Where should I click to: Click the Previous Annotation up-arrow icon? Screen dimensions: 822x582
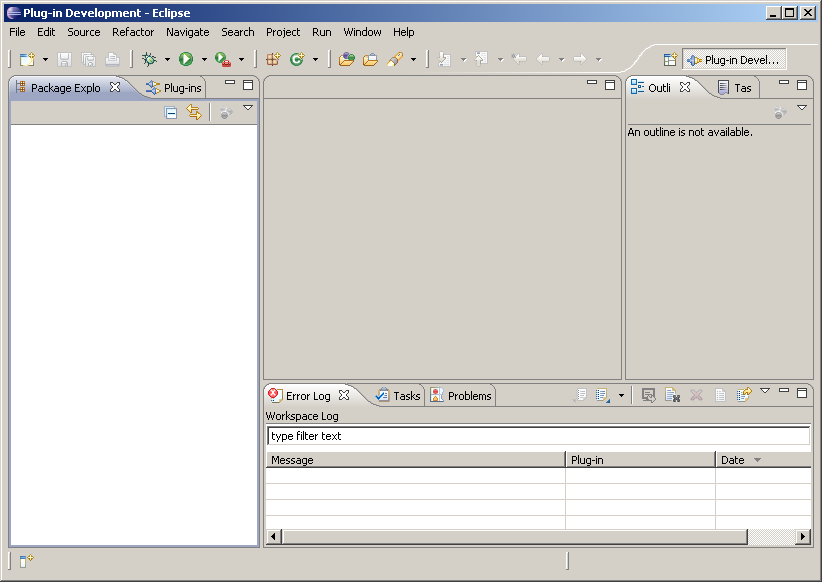(x=481, y=59)
